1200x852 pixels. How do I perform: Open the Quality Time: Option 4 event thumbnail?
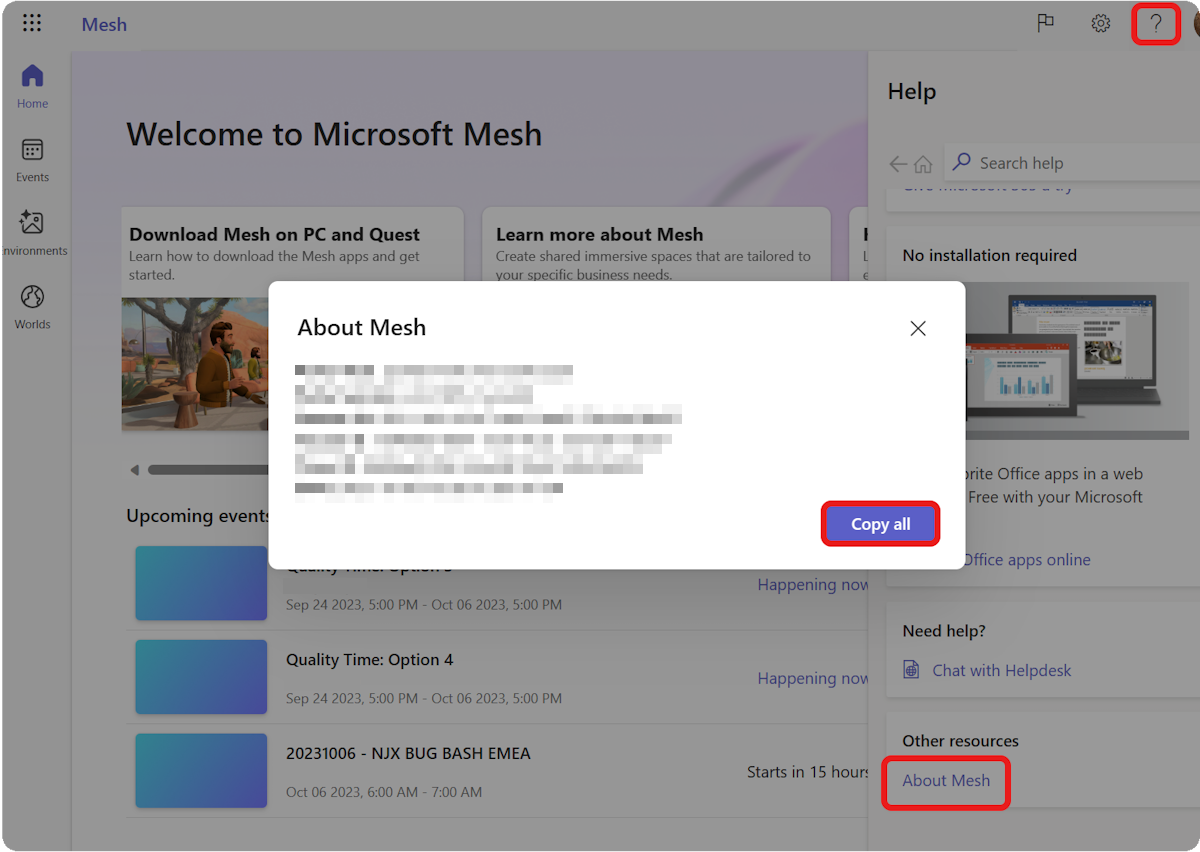coord(200,677)
